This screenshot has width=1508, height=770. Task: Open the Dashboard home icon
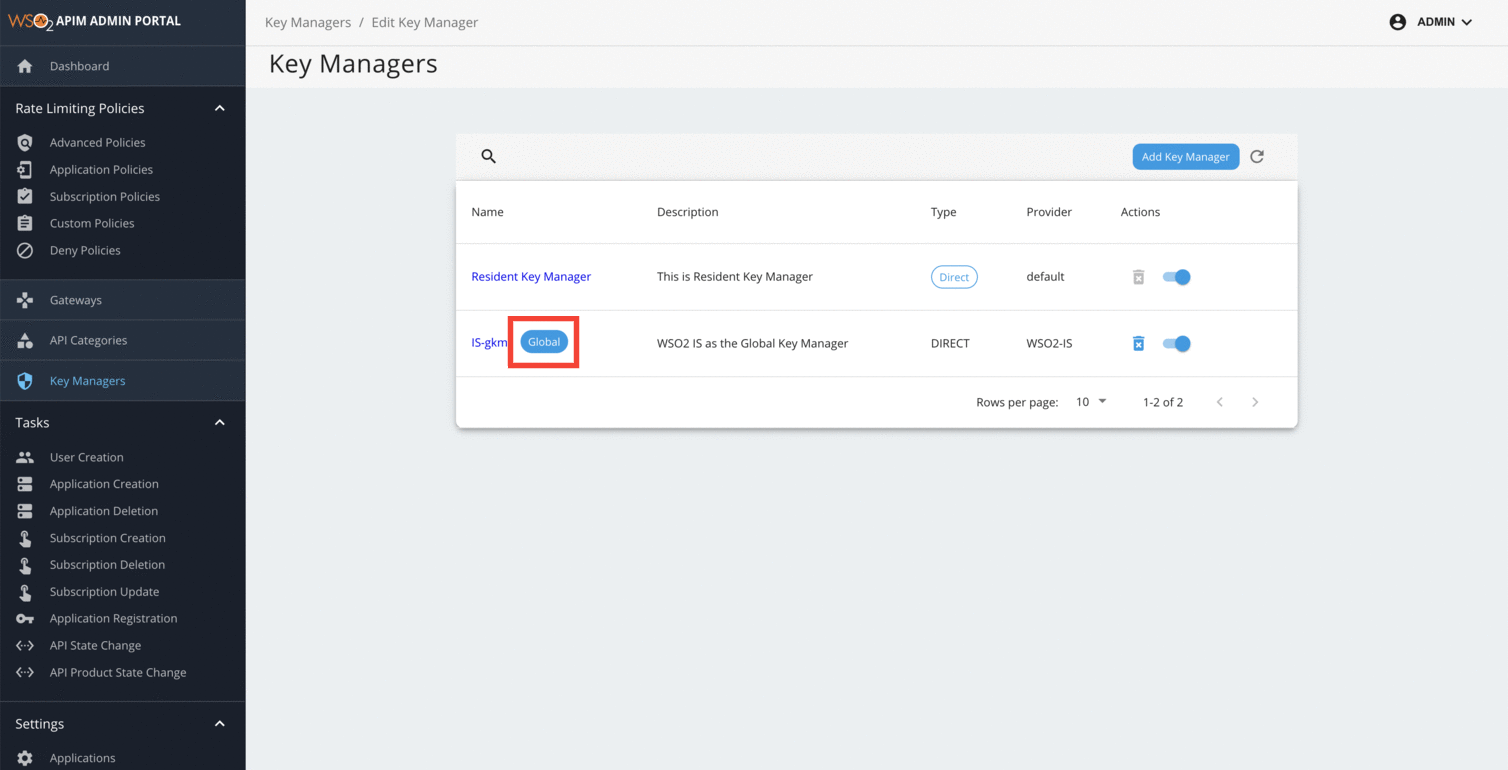pyautogui.click(x=25, y=66)
